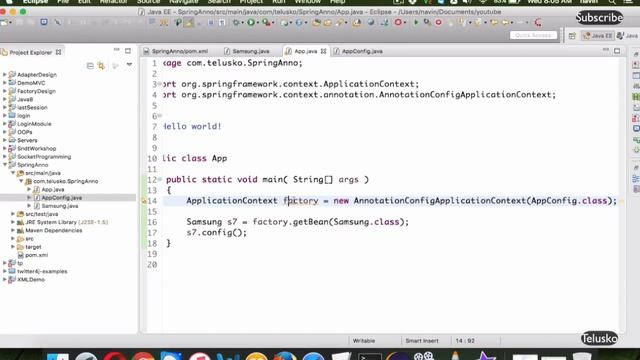This screenshot has width=640, height=360.
Task: Toggle fold on main method line 12
Action: click(160, 180)
